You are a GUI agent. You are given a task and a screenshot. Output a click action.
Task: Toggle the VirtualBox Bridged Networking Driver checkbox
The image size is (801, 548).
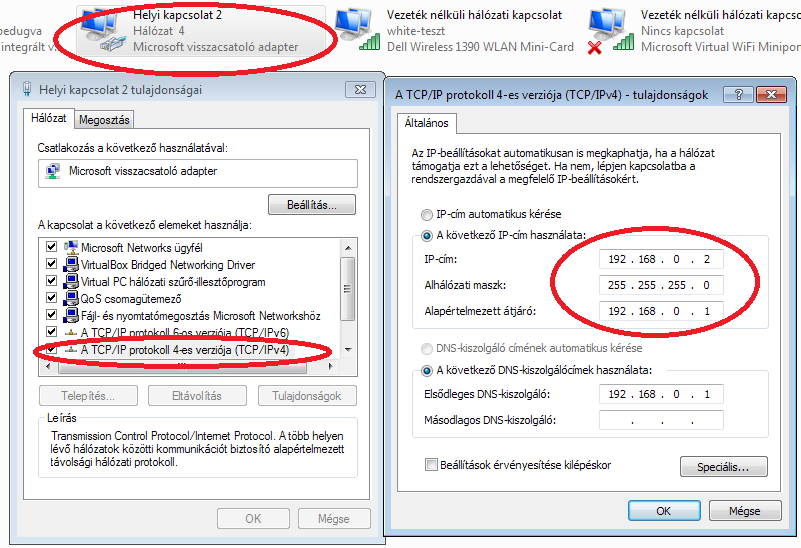pyautogui.click(x=51, y=264)
